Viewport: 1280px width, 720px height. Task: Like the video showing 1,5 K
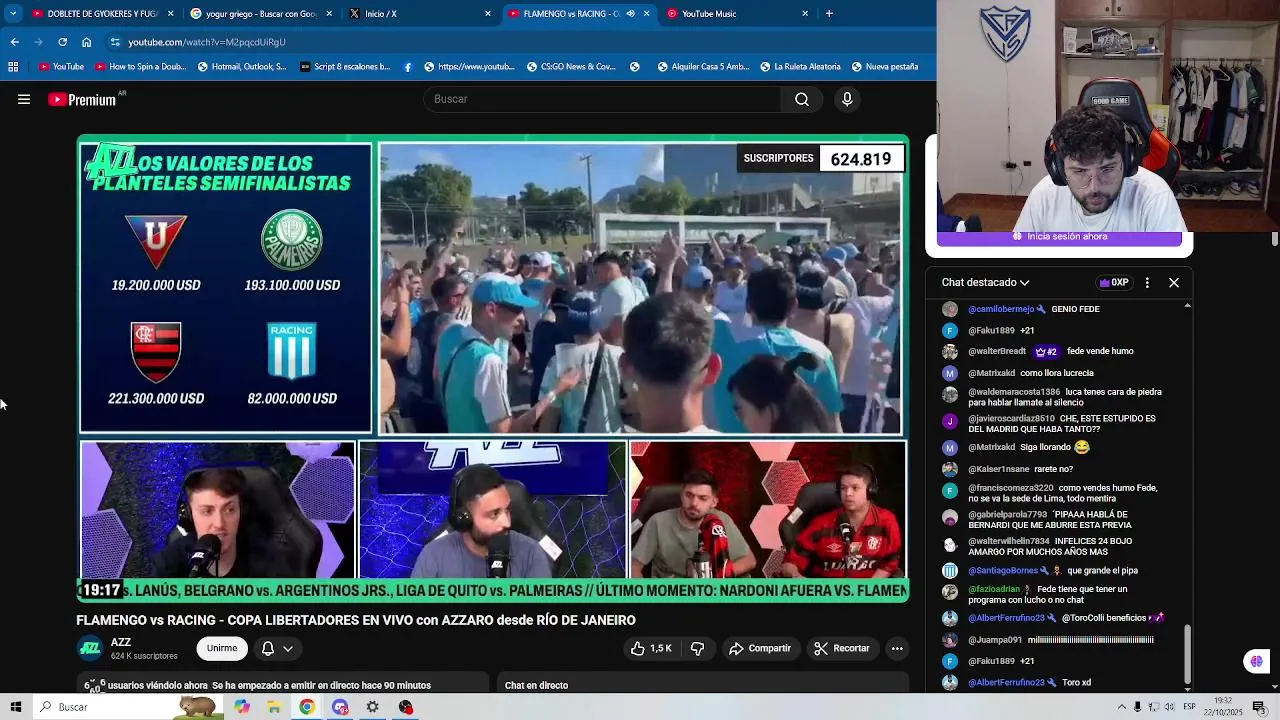tap(650, 648)
